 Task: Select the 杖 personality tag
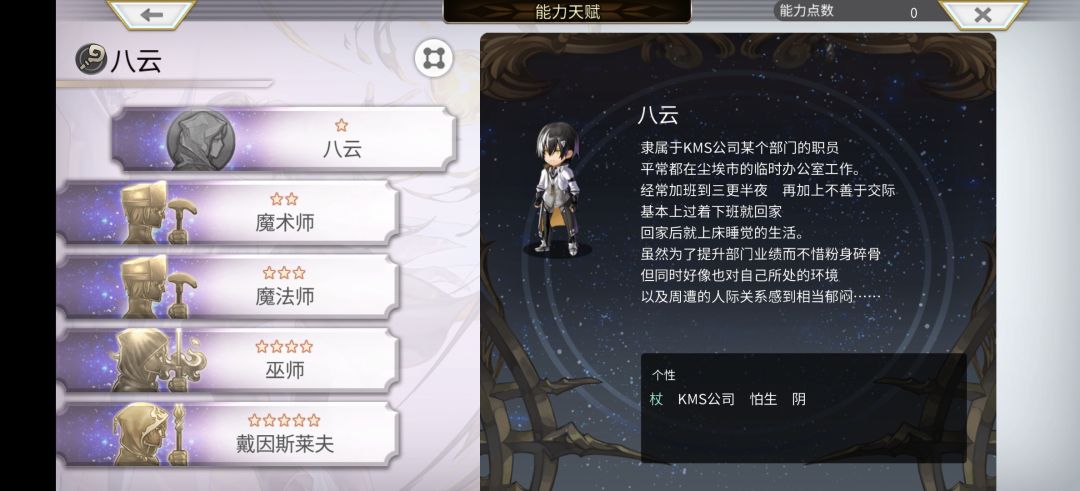click(x=656, y=399)
